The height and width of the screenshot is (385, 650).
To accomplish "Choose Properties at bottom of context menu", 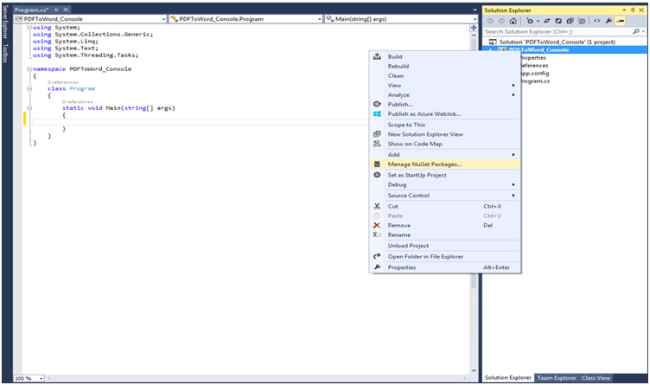I will tap(445, 268).
